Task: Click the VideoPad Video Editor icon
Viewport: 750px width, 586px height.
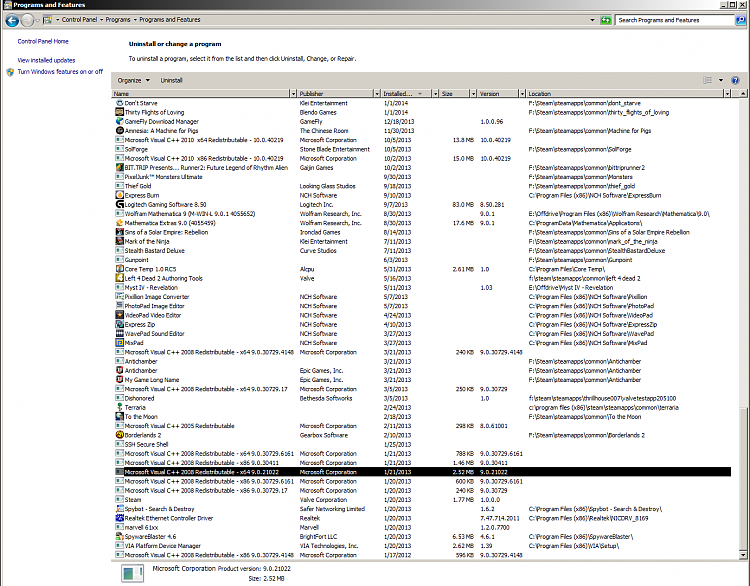Action: tap(120, 315)
